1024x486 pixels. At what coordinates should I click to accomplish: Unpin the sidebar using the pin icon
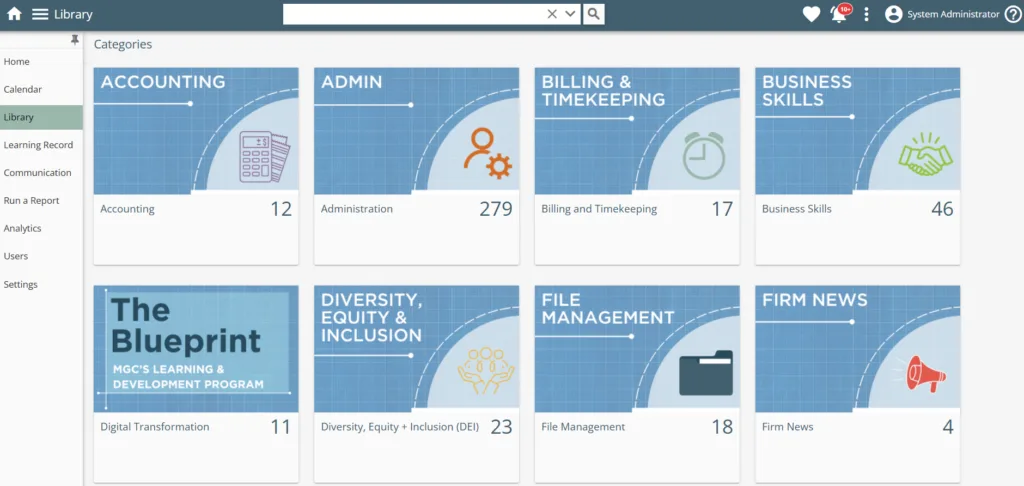[74, 40]
